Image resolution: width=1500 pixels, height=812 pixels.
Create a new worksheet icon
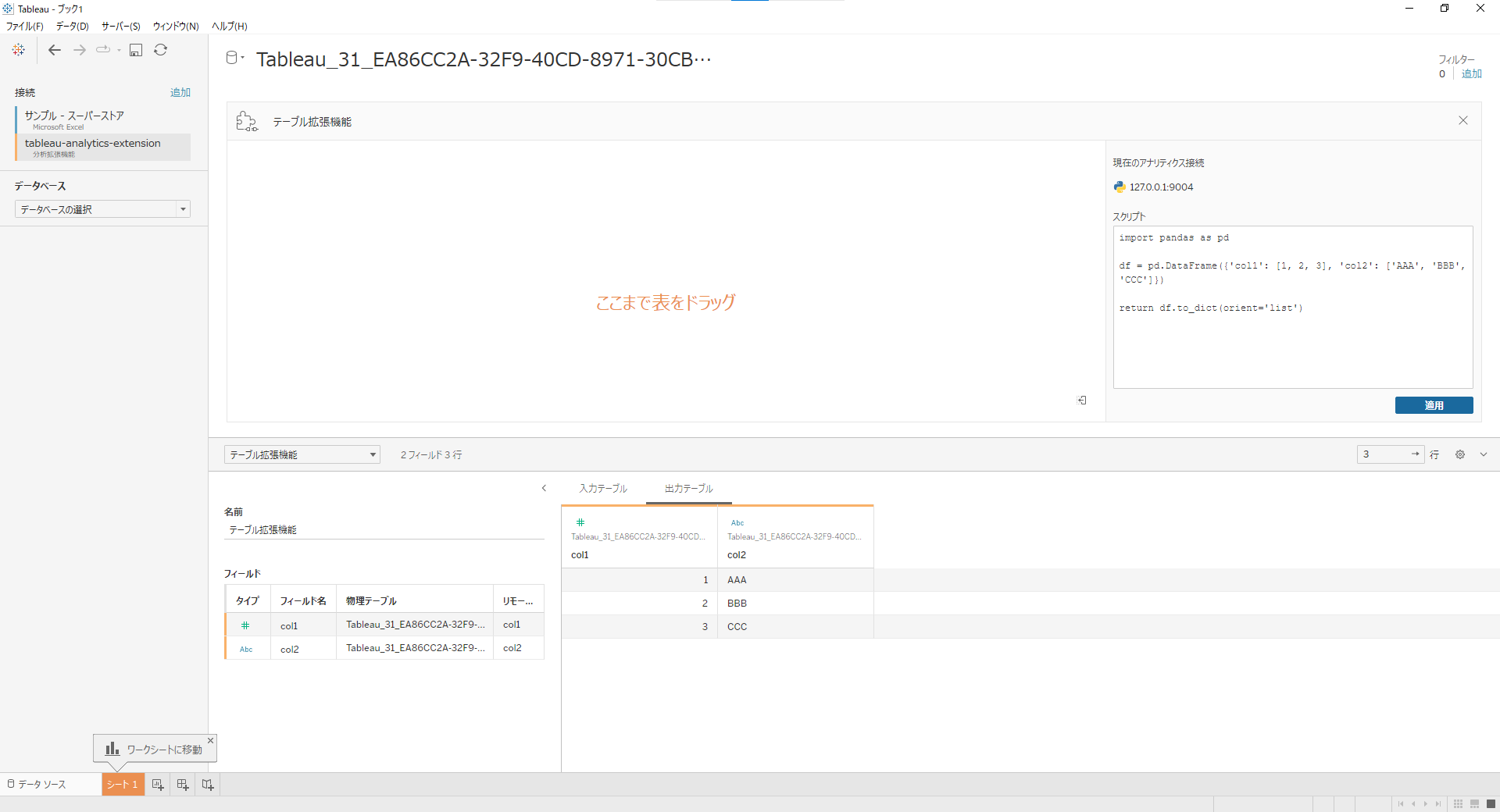pyautogui.click(x=158, y=785)
